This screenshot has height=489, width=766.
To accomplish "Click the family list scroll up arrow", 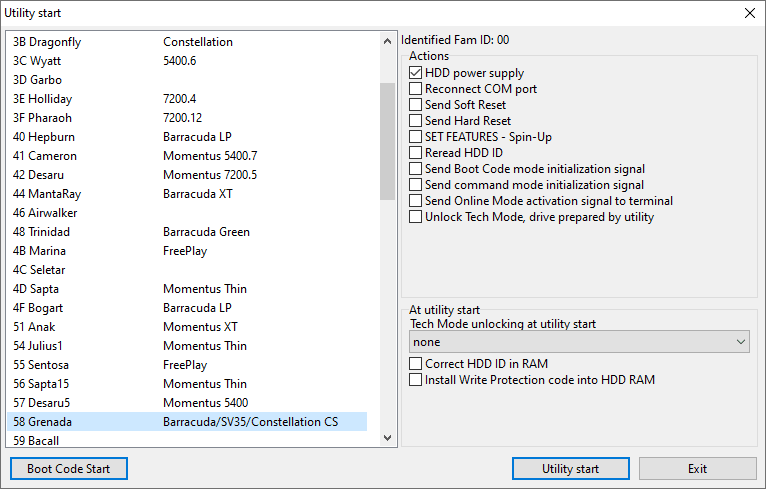I will [387, 42].
